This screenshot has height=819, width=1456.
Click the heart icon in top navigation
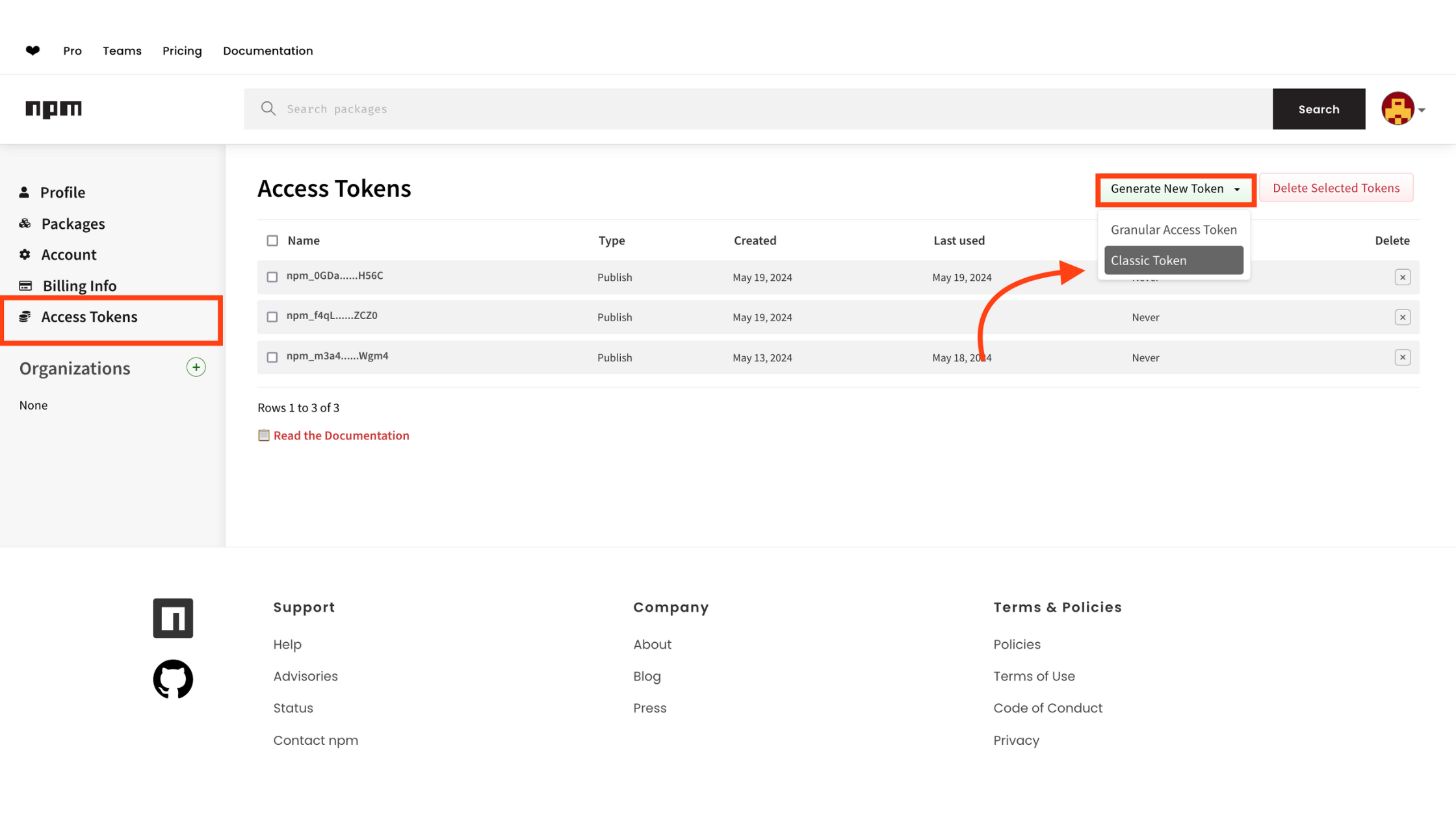pos(32,51)
